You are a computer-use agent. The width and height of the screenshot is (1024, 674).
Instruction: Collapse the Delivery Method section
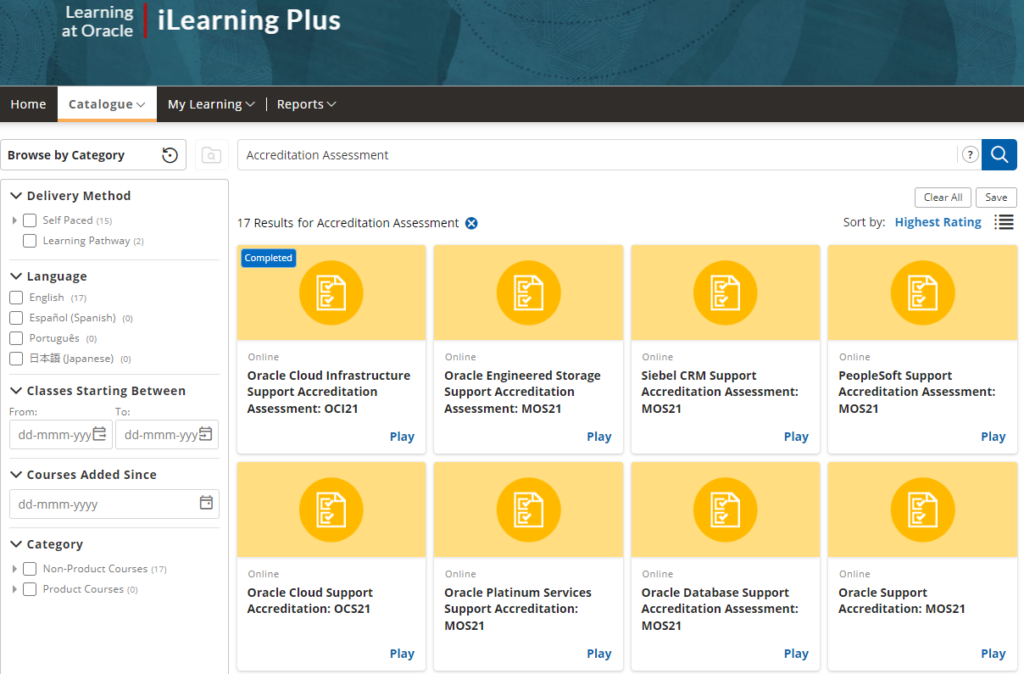(16, 195)
